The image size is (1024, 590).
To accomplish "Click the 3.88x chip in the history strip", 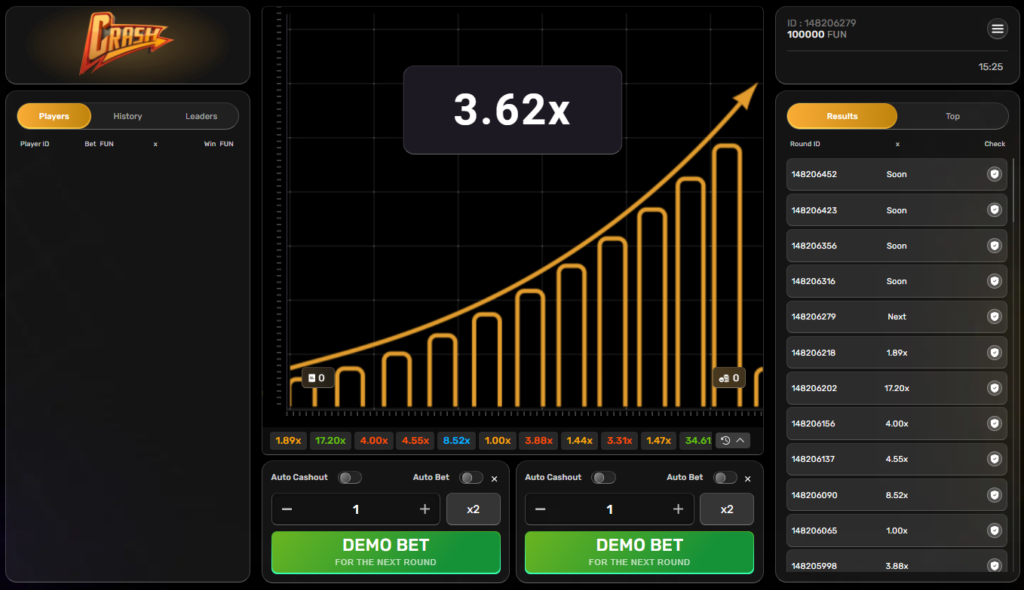I will click(539, 440).
